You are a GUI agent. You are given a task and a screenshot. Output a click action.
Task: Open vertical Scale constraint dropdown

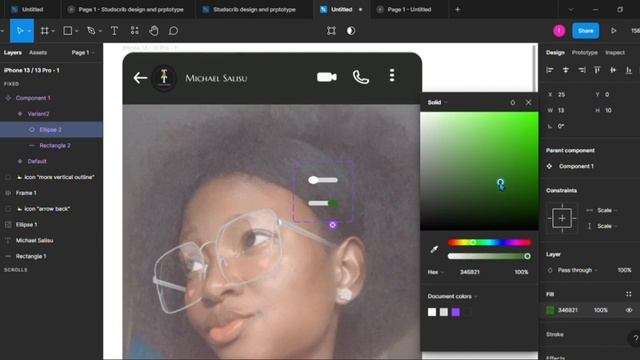pyautogui.click(x=607, y=226)
